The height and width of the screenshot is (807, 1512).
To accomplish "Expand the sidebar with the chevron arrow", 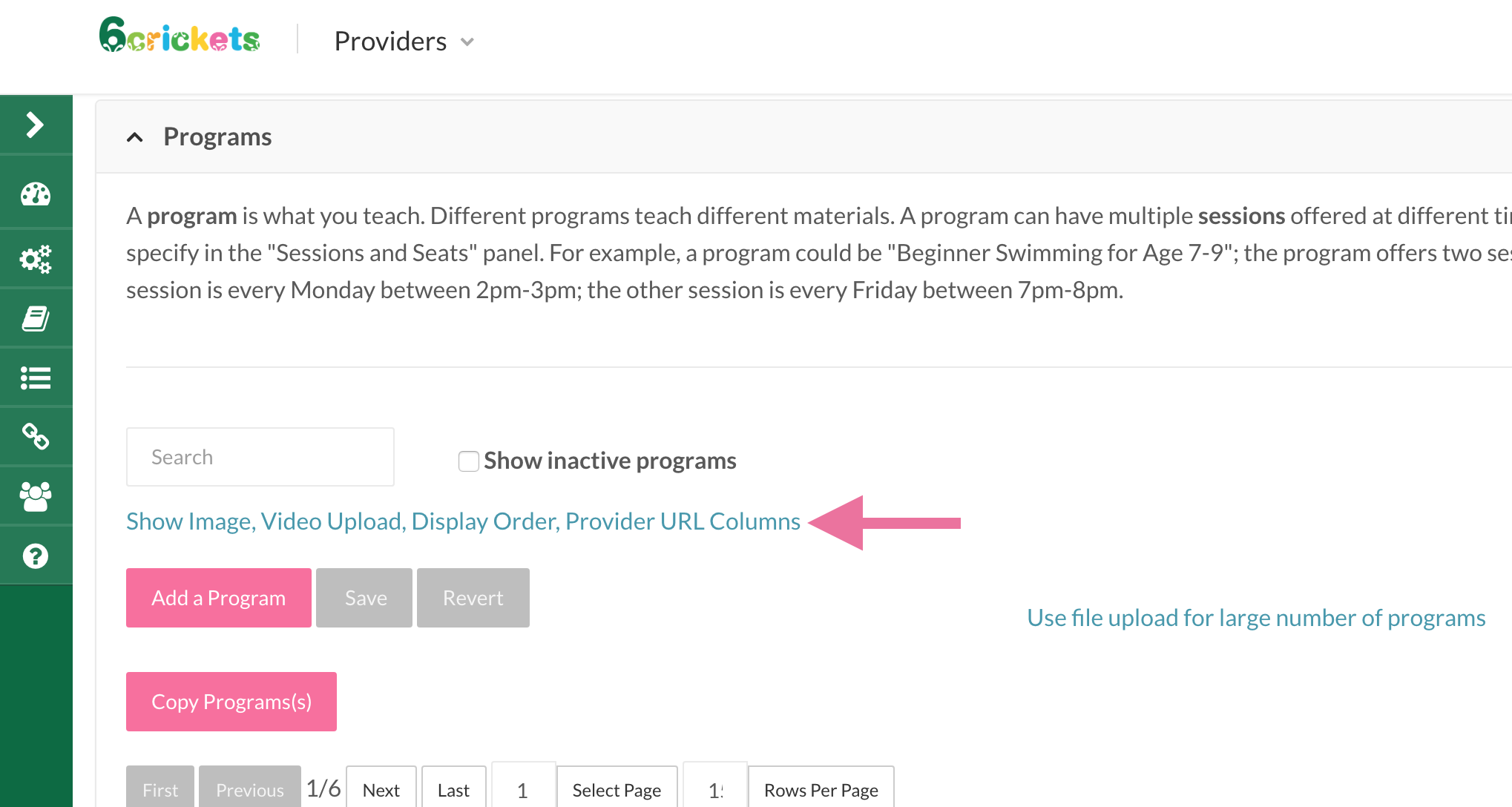I will pyautogui.click(x=35, y=125).
